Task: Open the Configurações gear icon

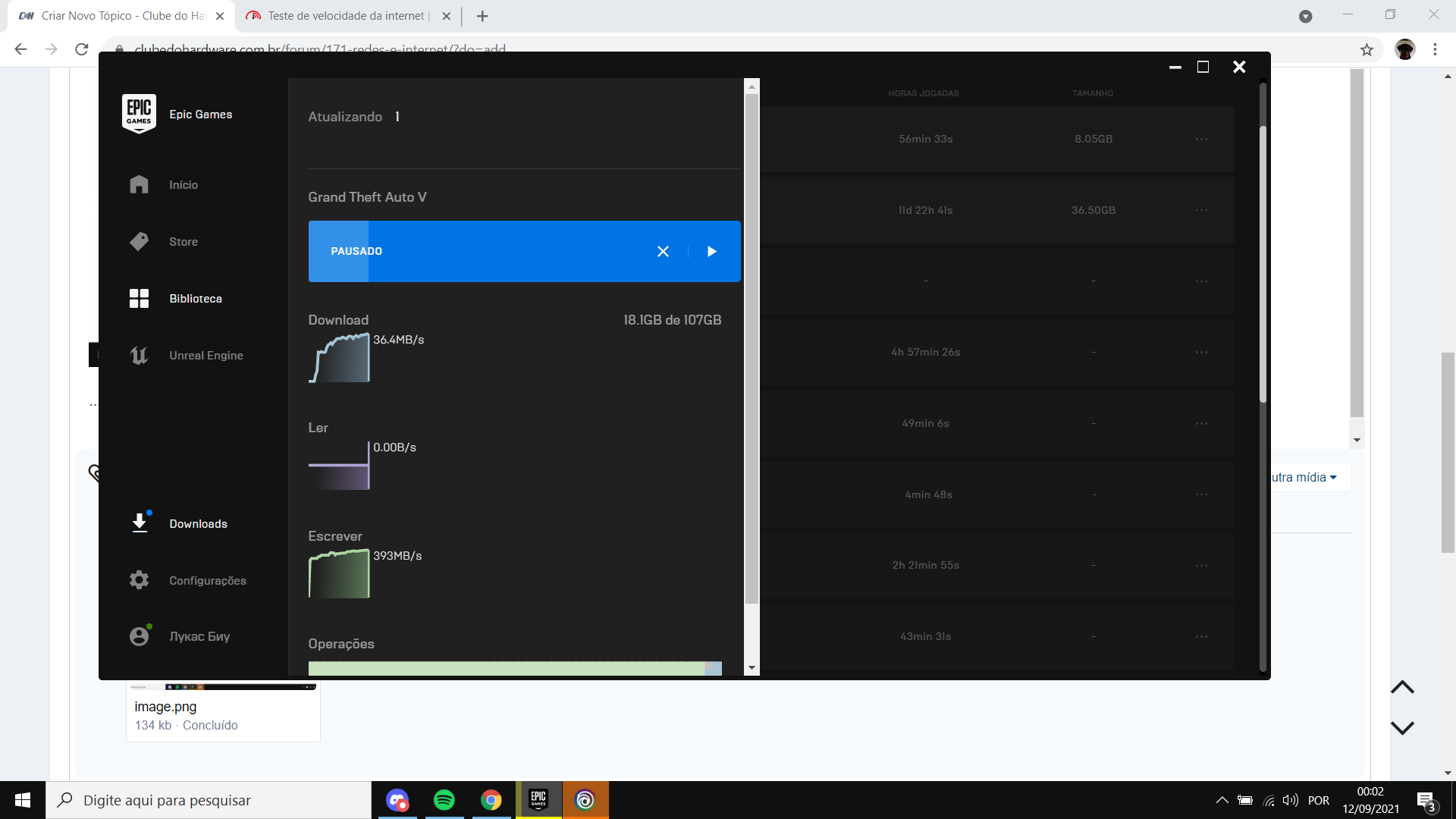Action: point(139,580)
